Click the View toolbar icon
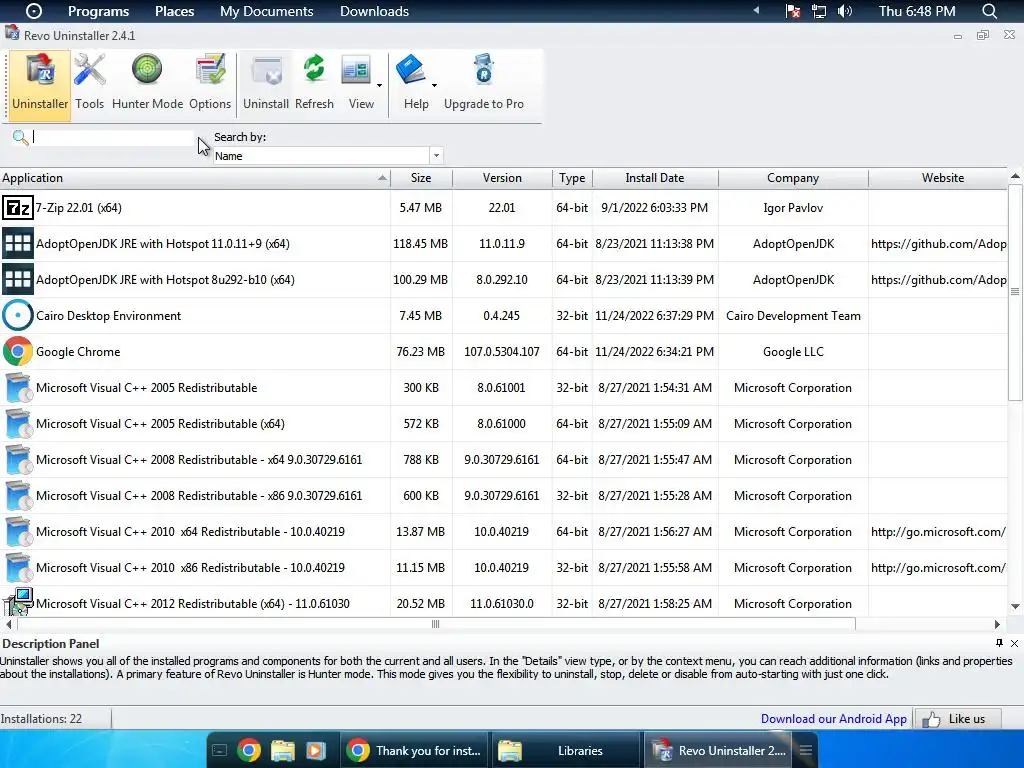The width and height of the screenshot is (1024, 768). coord(356,71)
